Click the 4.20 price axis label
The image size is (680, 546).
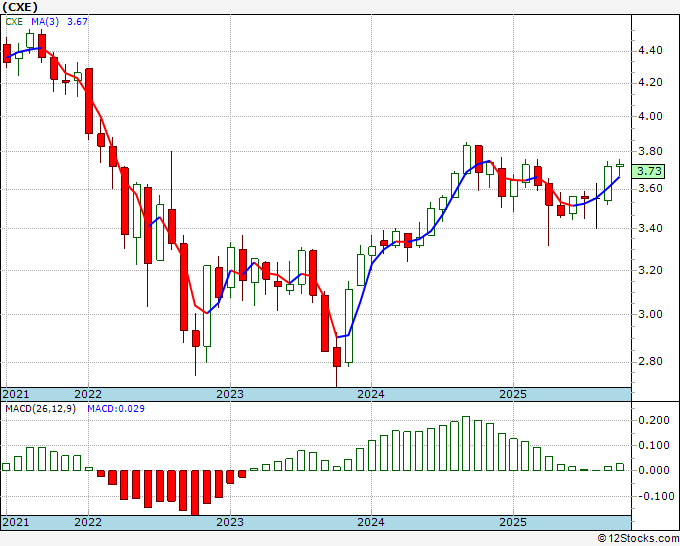coord(650,82)
